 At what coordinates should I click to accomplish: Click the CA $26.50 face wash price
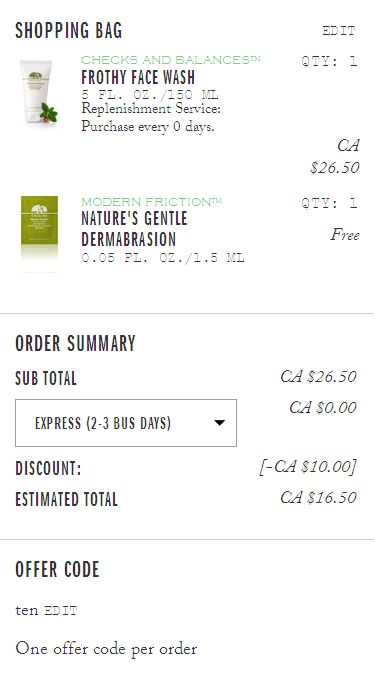click(x=335, y=156)
